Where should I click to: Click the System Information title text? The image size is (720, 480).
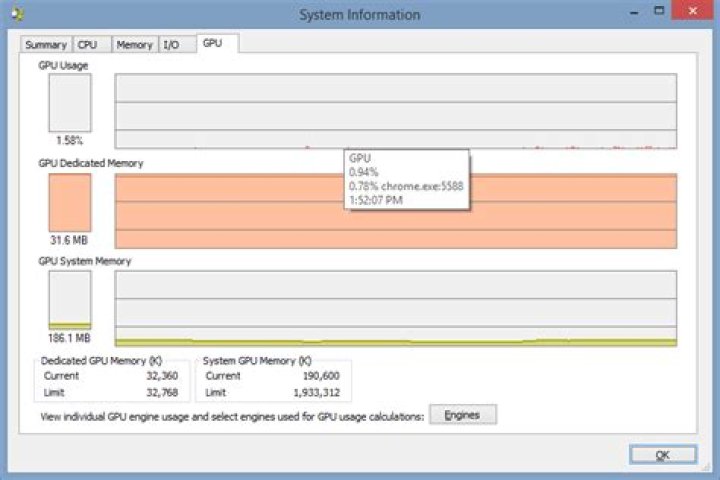pyautogui.click(x=360, y=15)
